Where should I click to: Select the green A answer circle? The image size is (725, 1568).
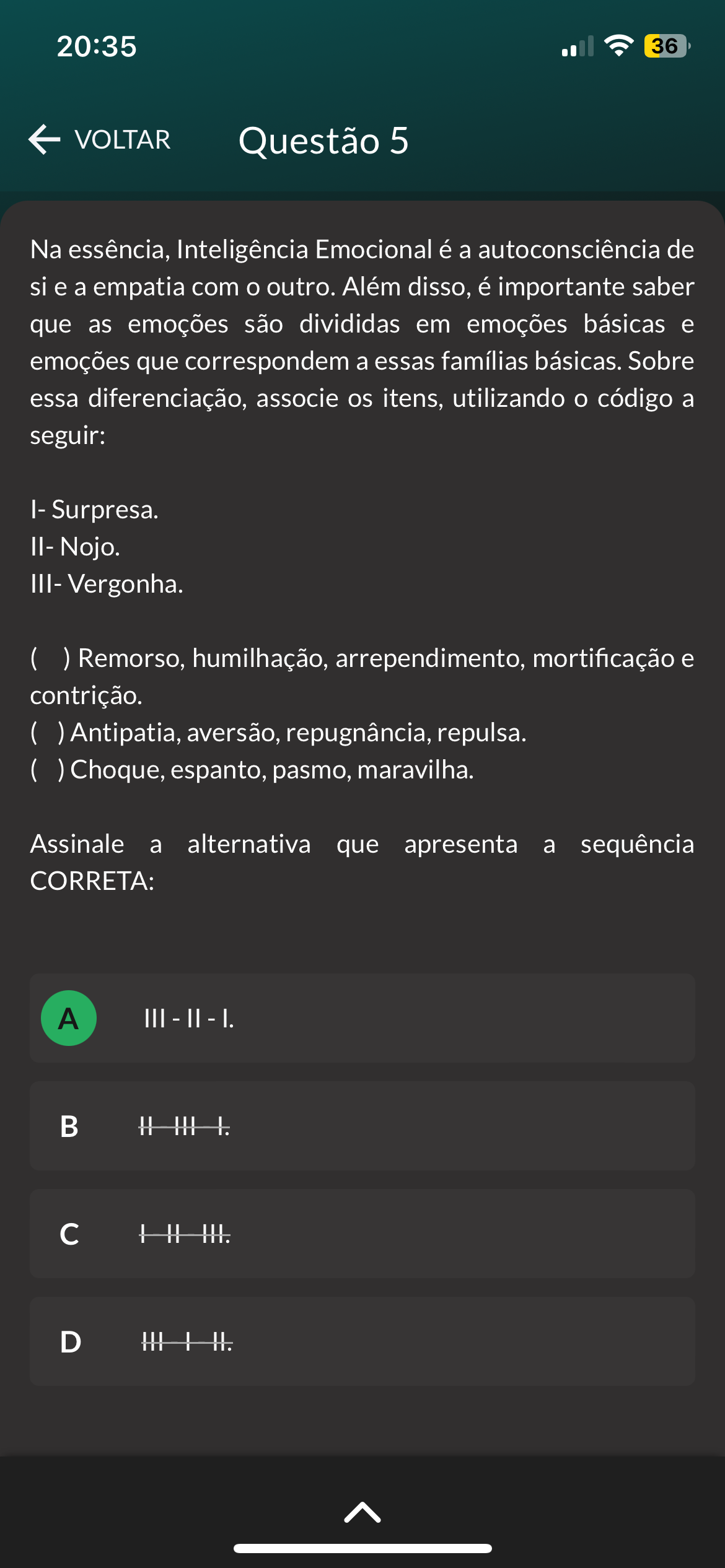[x=69, y=1018]
